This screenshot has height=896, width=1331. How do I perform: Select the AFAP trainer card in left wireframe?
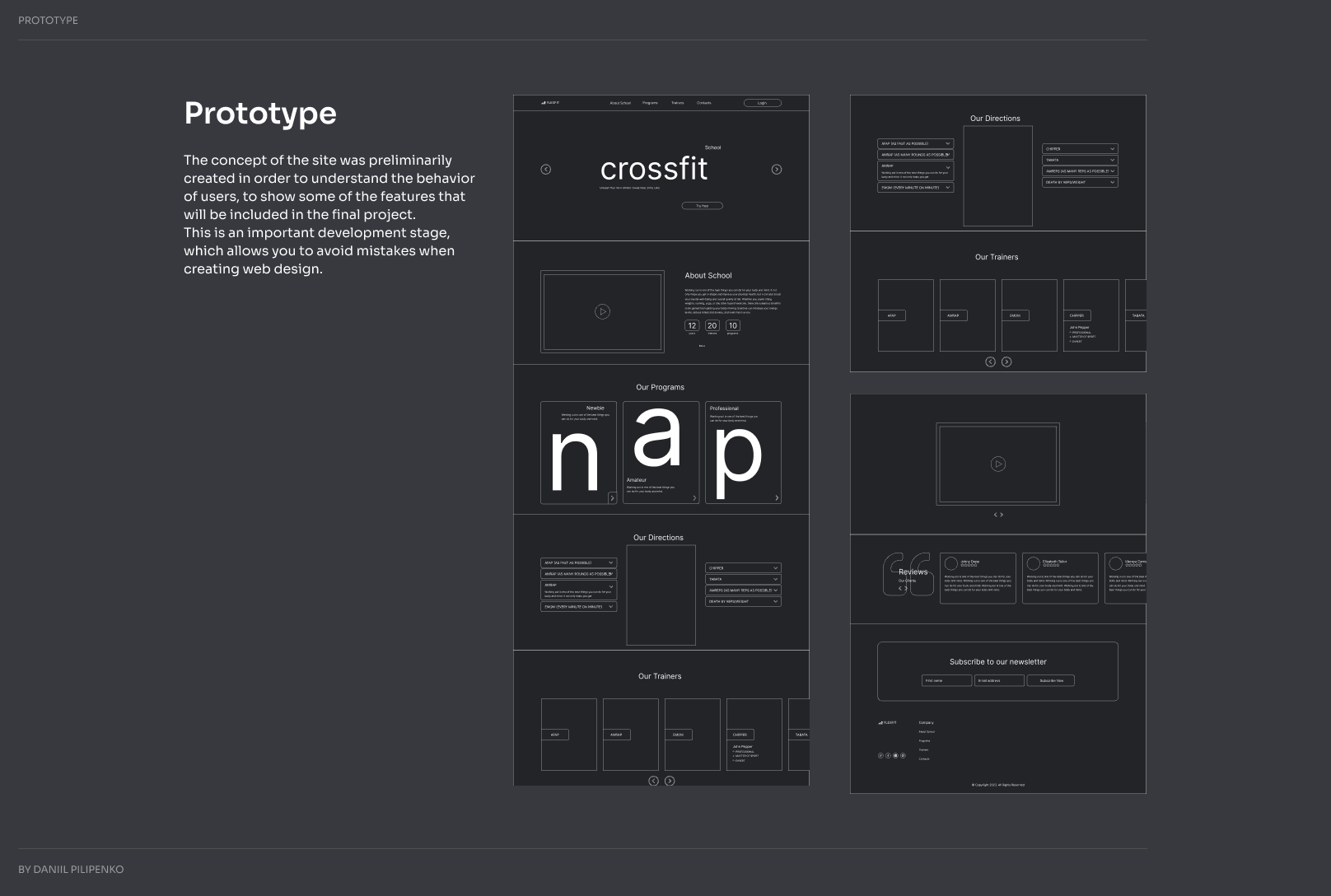coord(569,735)
